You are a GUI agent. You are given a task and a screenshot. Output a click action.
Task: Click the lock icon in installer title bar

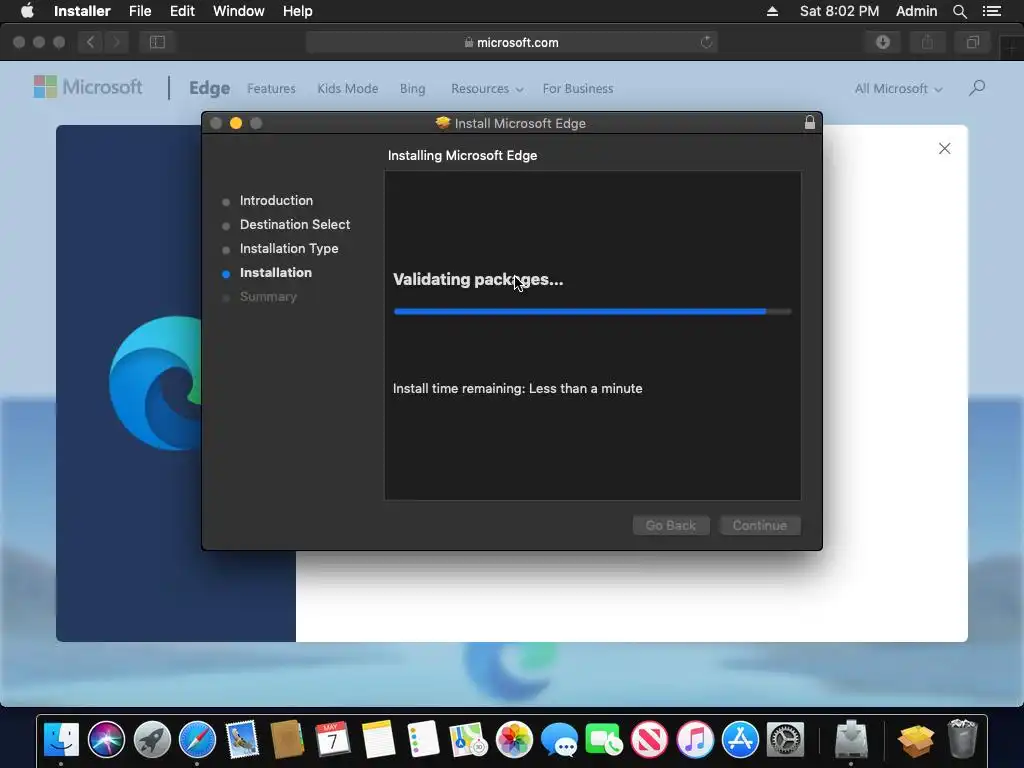pos(810,123)
